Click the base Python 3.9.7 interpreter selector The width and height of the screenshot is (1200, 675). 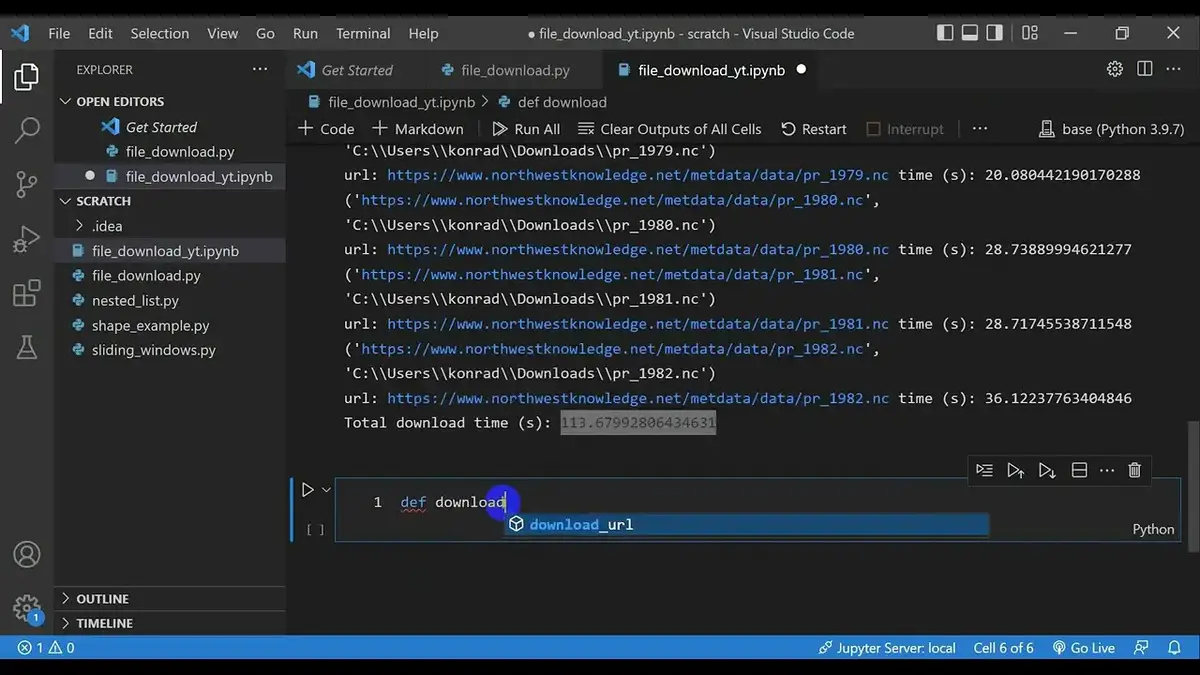(1110, 129)
